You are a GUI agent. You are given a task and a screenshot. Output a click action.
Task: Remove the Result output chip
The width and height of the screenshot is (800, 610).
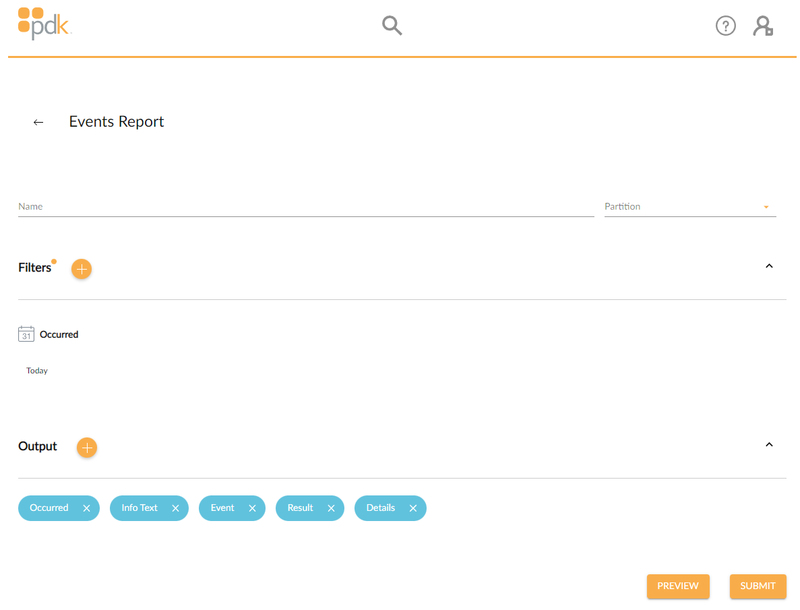coord(331,508)
